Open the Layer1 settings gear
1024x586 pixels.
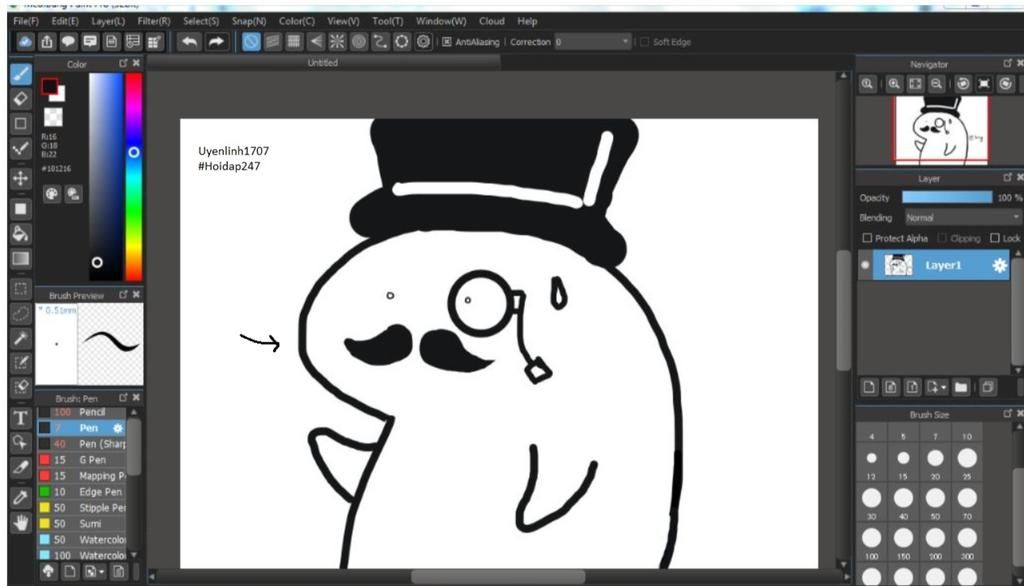[x=999, y=265]
